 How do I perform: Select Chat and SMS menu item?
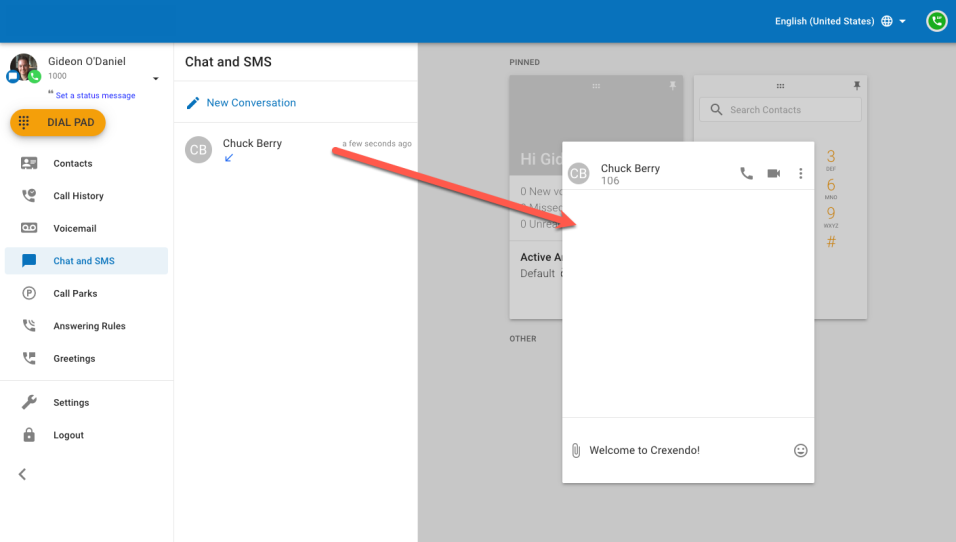tap(86, 261)
